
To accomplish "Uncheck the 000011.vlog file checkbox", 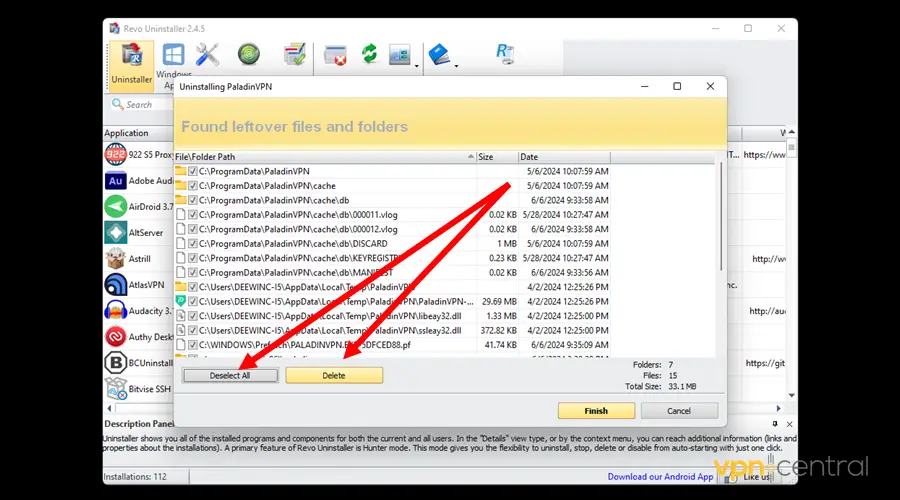I will point(193,215).
